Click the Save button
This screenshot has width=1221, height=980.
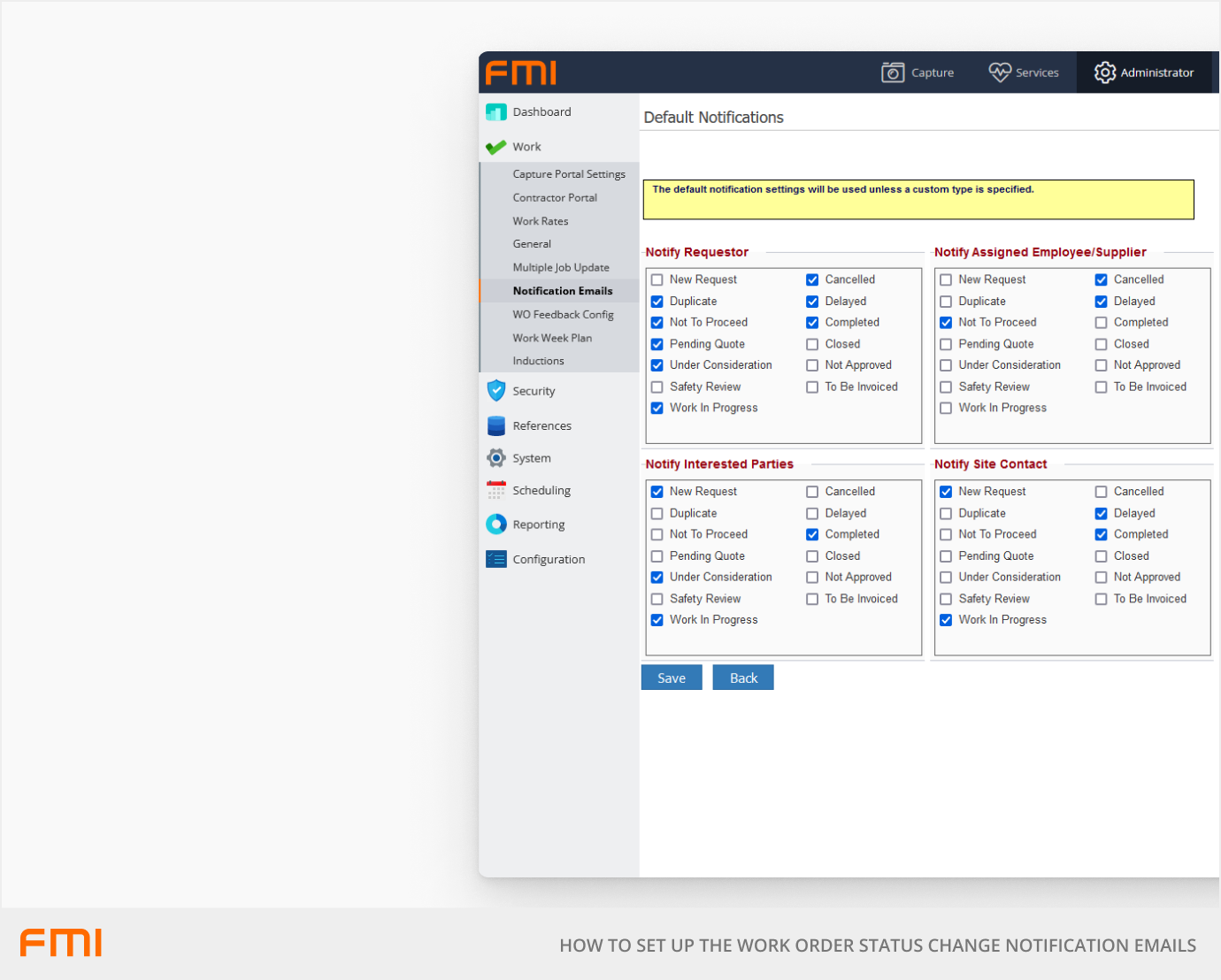pos(672,678)
